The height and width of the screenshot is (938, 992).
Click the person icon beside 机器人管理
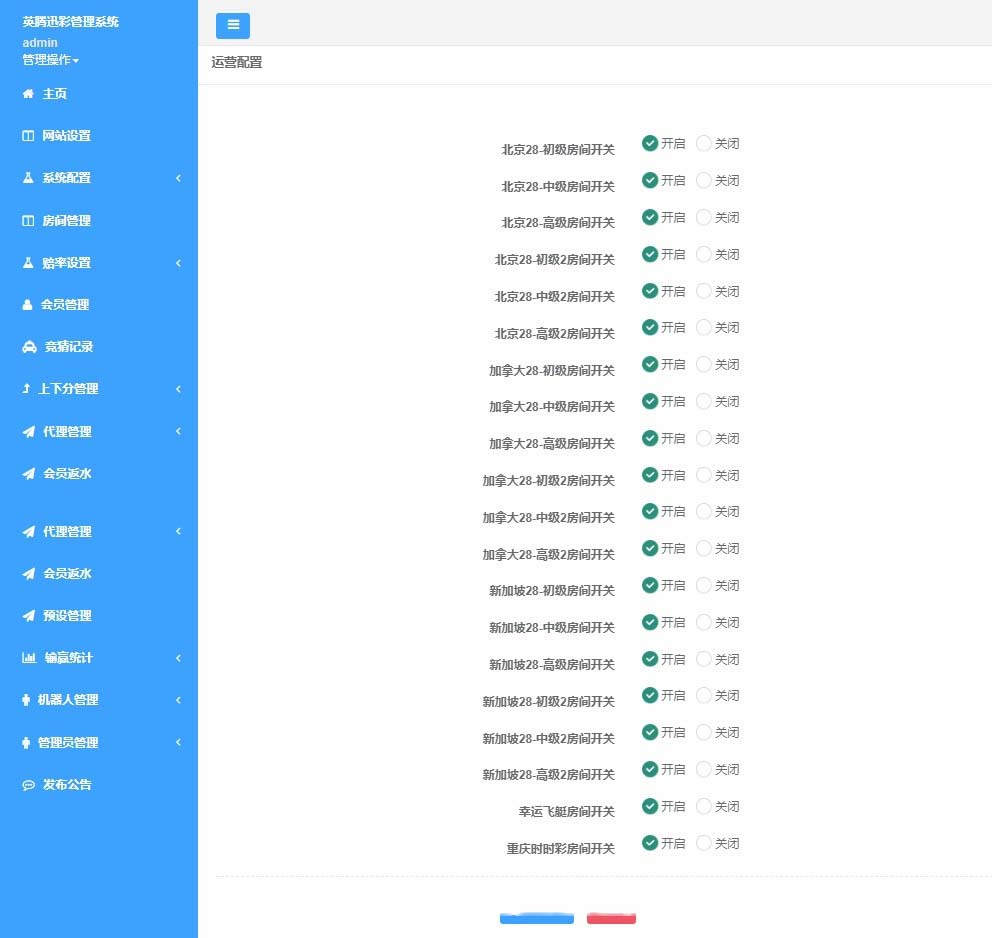tap(26, 700)
